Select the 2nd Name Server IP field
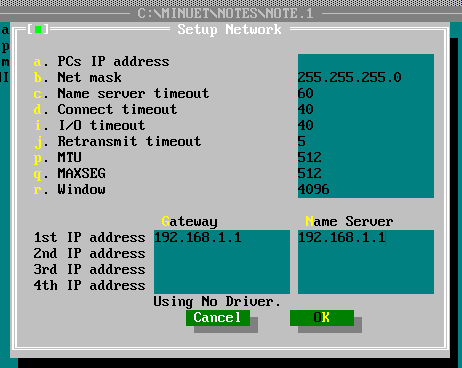 (x=366, y=254)
